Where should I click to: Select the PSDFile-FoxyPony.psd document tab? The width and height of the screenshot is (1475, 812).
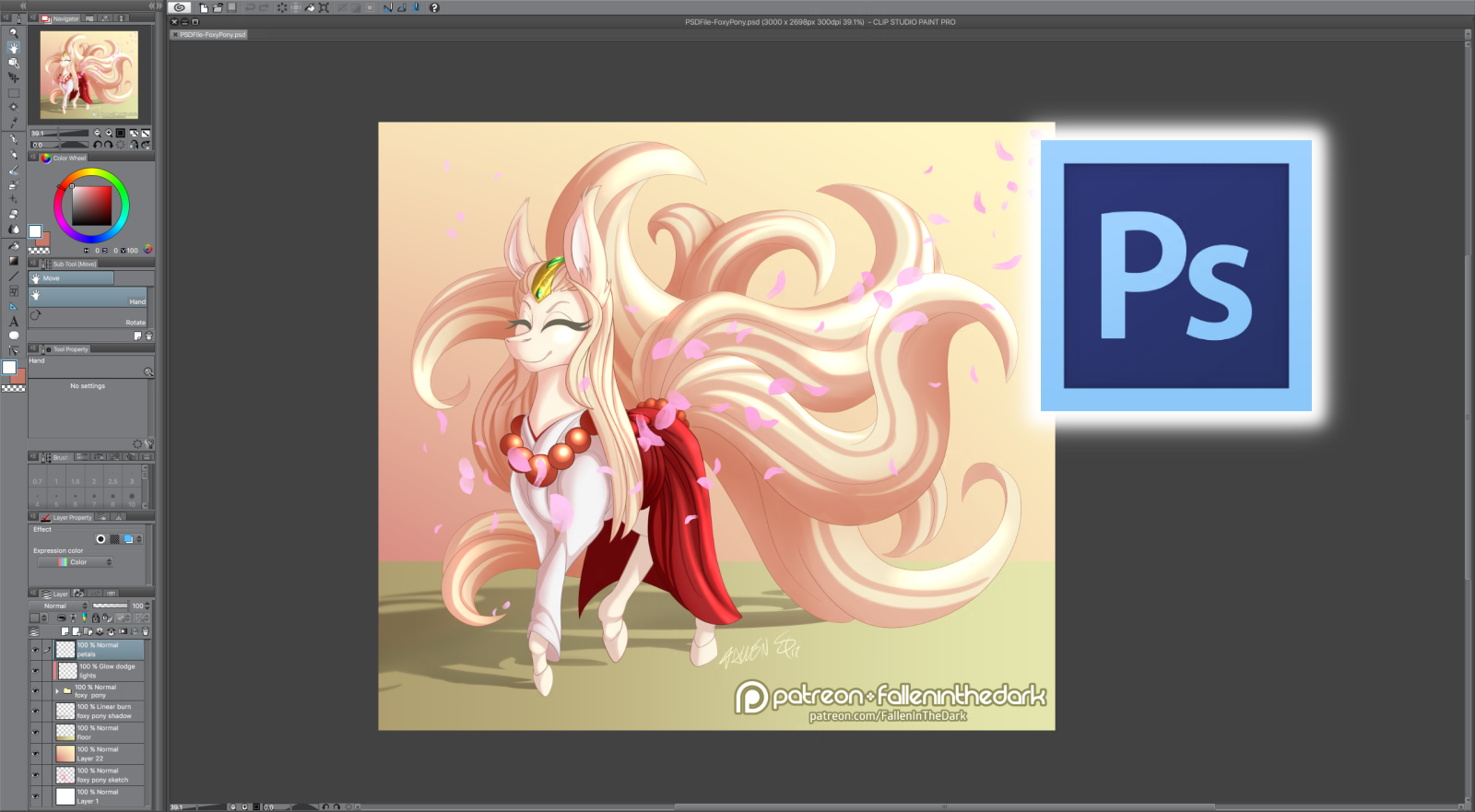point(209,35)
